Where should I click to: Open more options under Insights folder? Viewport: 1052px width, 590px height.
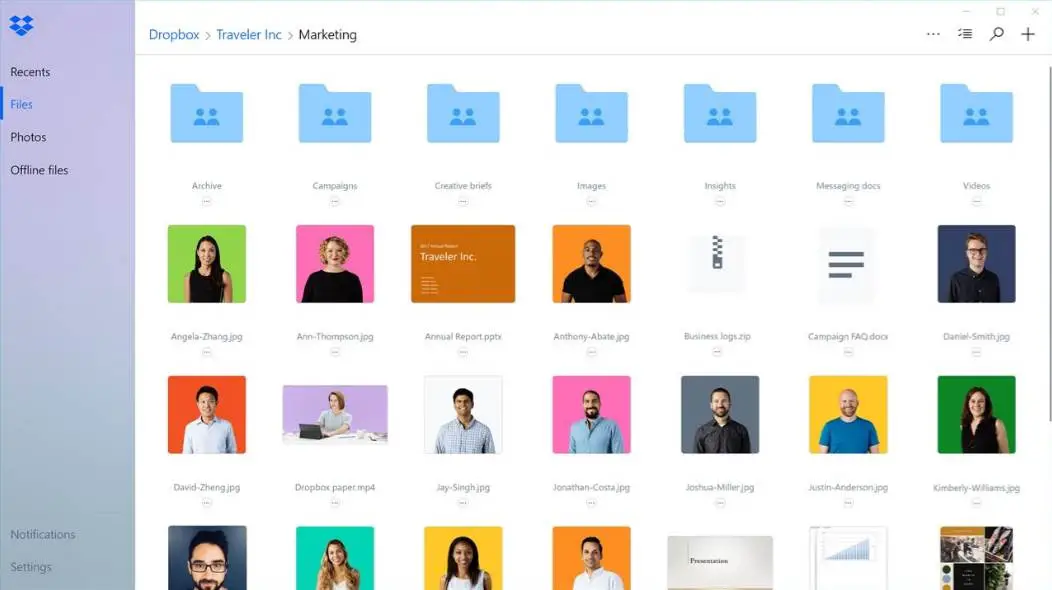pos(720,201)
